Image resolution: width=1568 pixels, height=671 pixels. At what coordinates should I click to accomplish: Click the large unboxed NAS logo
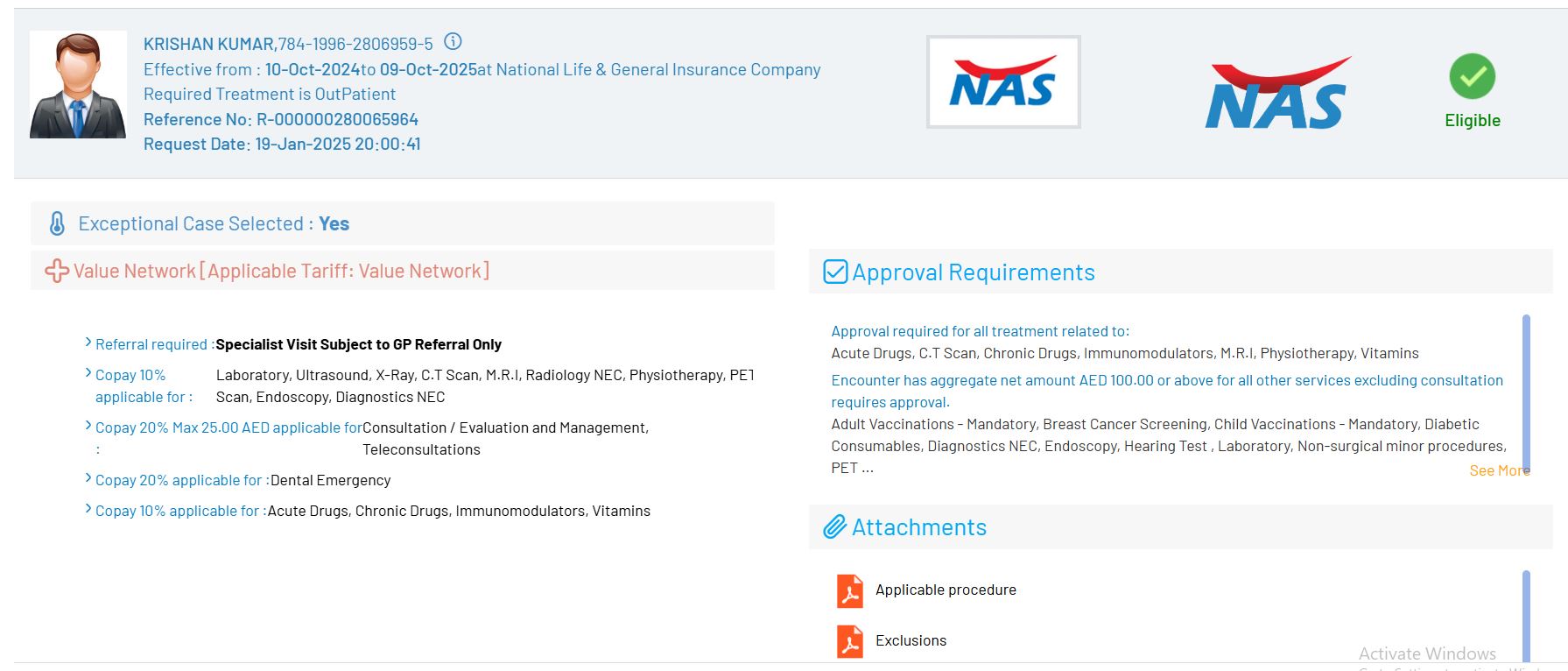tap(1276, 94)
